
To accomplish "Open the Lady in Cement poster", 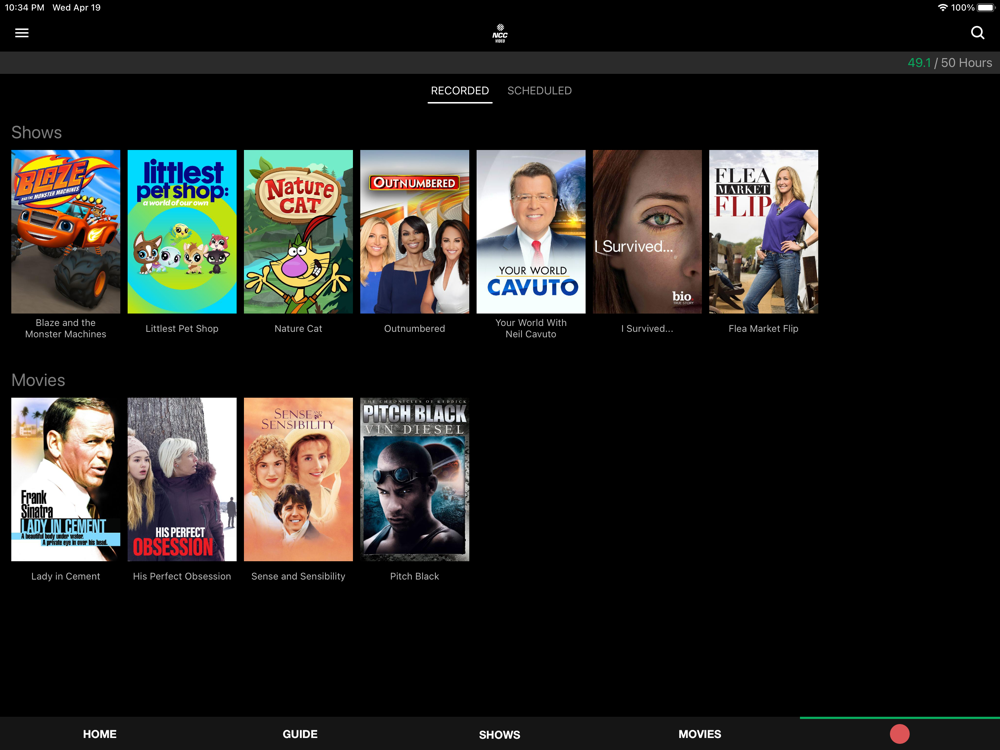I will (x=66, y=480).
